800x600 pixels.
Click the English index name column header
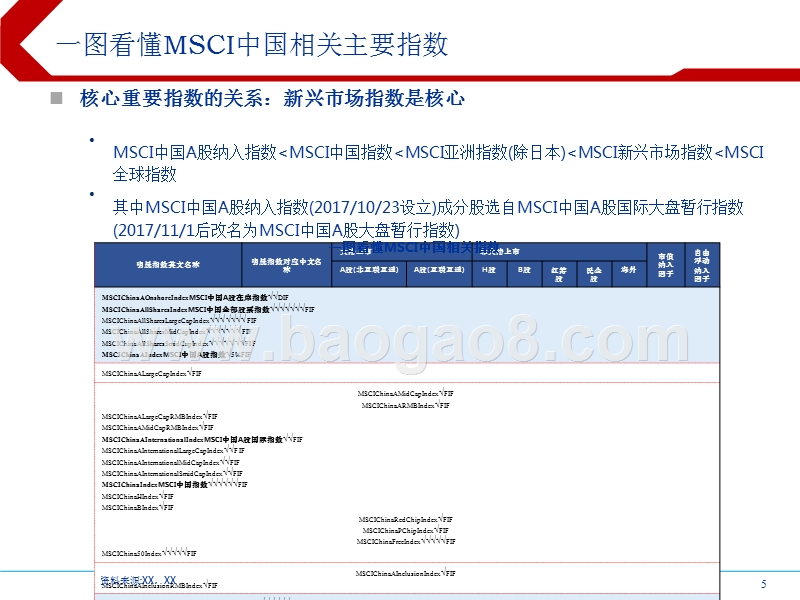coord(168,265)
